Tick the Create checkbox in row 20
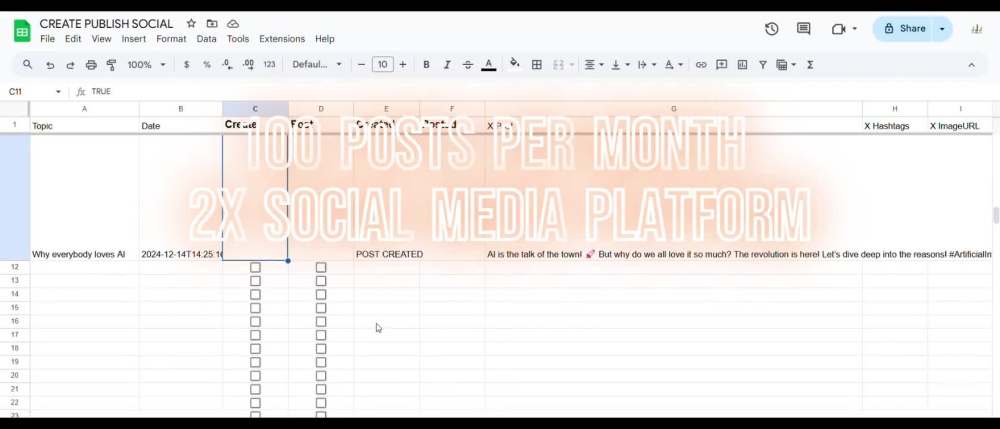This screenshot has width=1000, height=429. [x=255, y=375]
